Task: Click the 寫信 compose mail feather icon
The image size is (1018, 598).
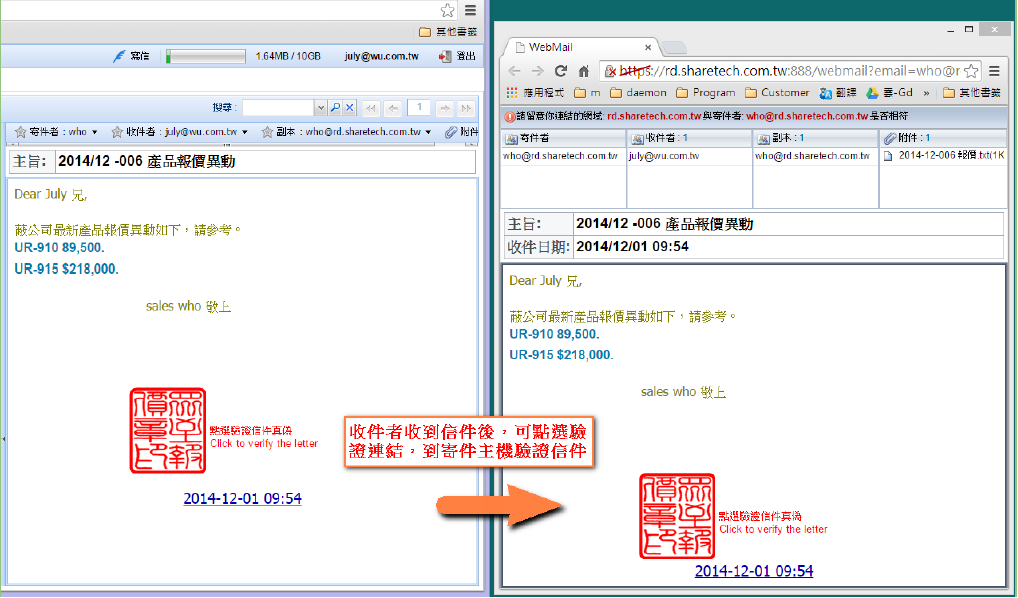Action: 119,56
